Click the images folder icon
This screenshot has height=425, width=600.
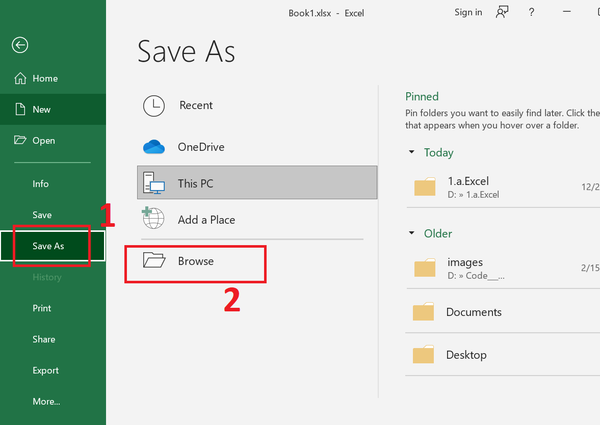click(425, 267)
